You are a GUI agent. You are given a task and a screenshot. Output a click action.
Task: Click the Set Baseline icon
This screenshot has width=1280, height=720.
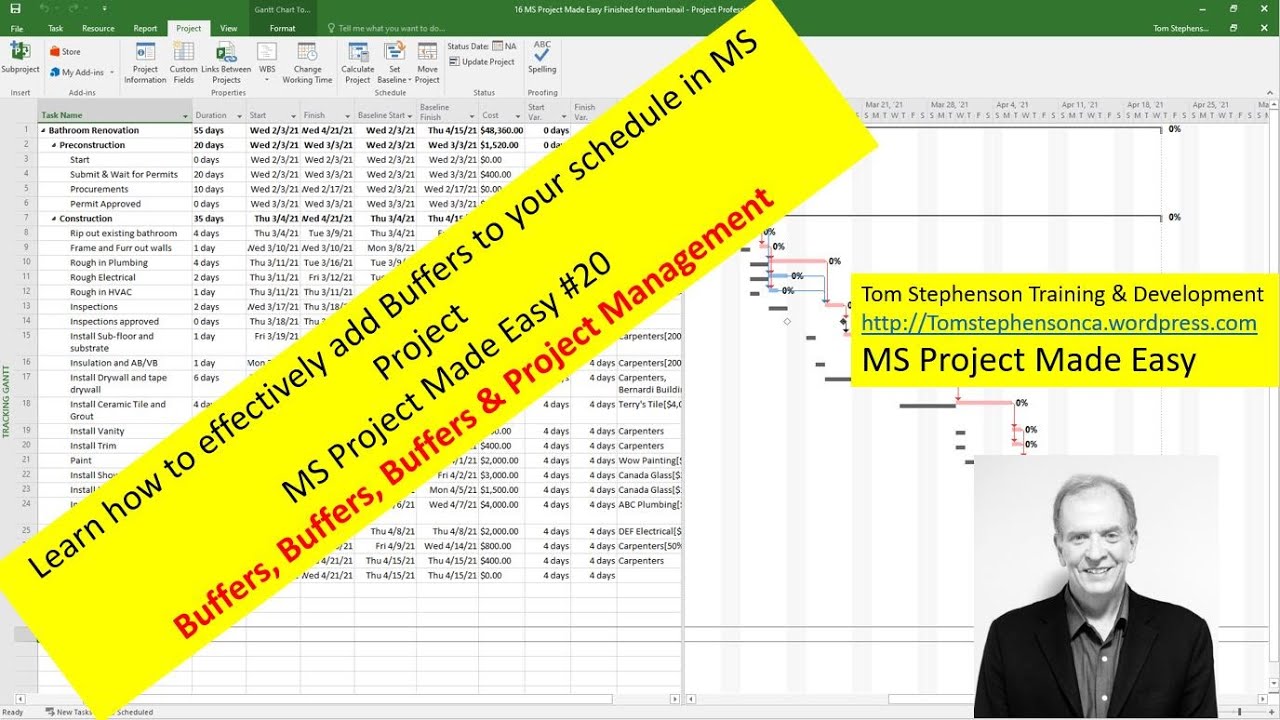(x=394, y=62)
